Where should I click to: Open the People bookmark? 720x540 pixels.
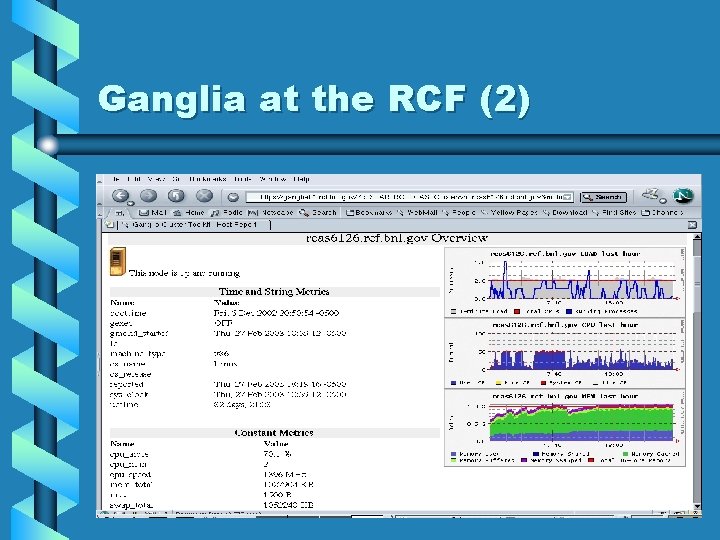point(458,213)
